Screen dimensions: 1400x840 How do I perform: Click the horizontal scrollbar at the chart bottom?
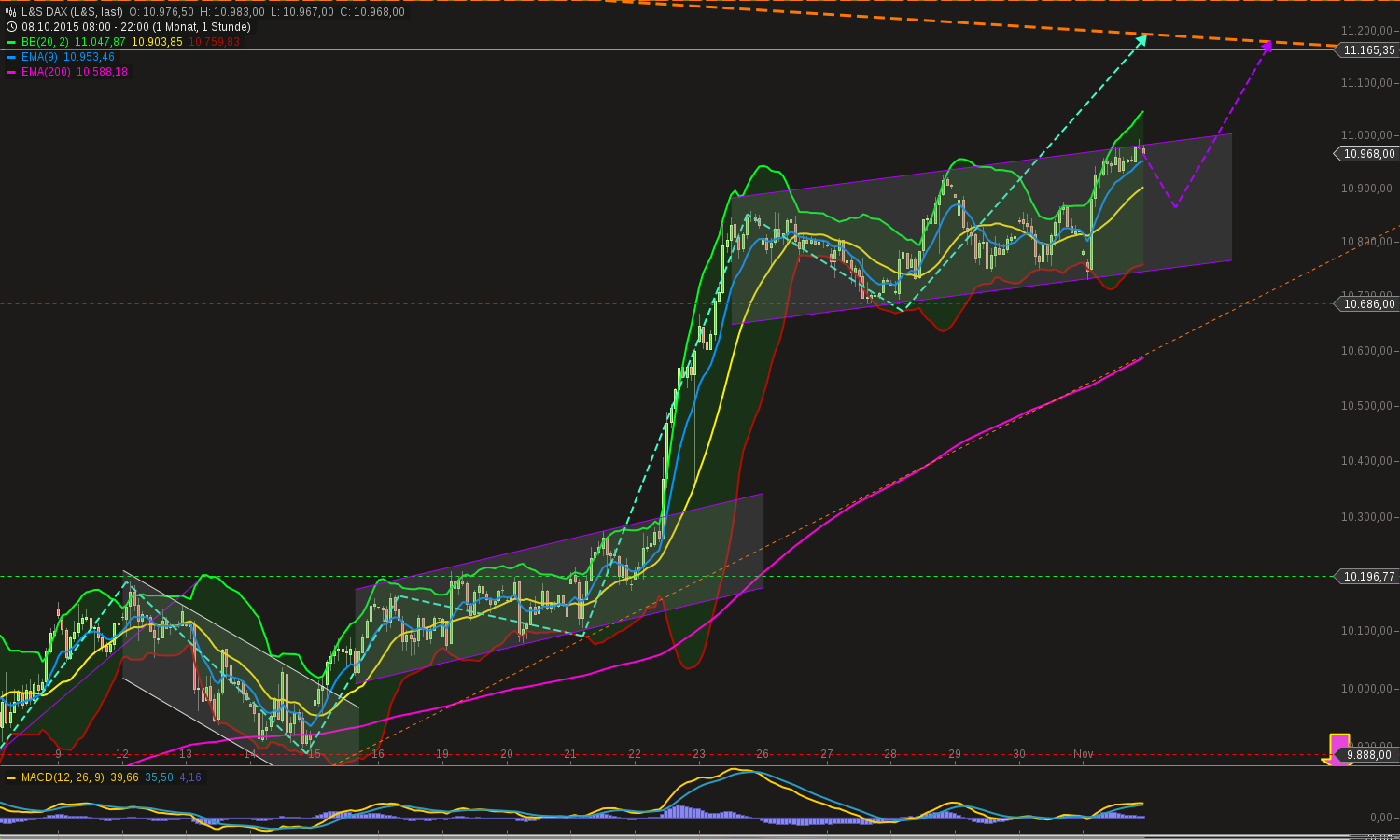(x=700, y=836)
